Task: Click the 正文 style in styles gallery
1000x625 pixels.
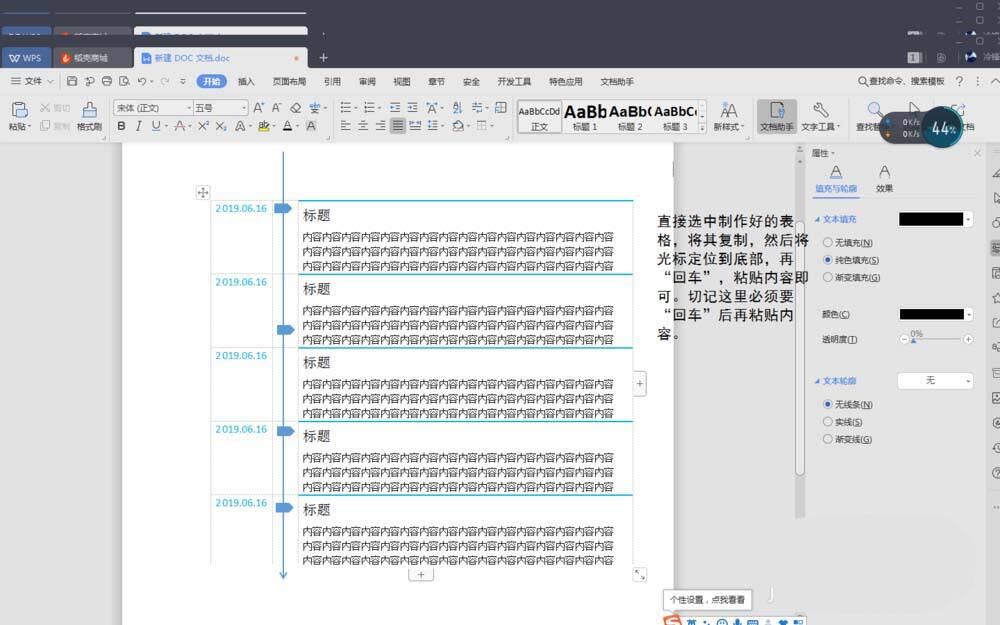Action: [539, 116]
